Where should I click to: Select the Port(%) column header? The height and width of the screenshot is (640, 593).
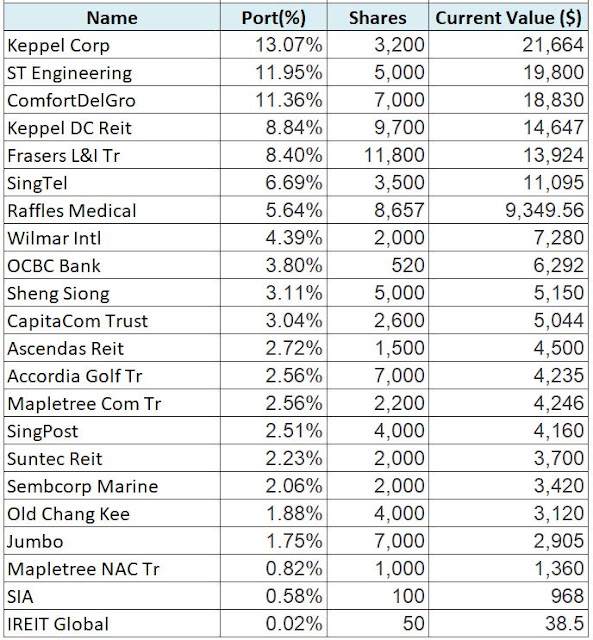click(x=273, y=17)
